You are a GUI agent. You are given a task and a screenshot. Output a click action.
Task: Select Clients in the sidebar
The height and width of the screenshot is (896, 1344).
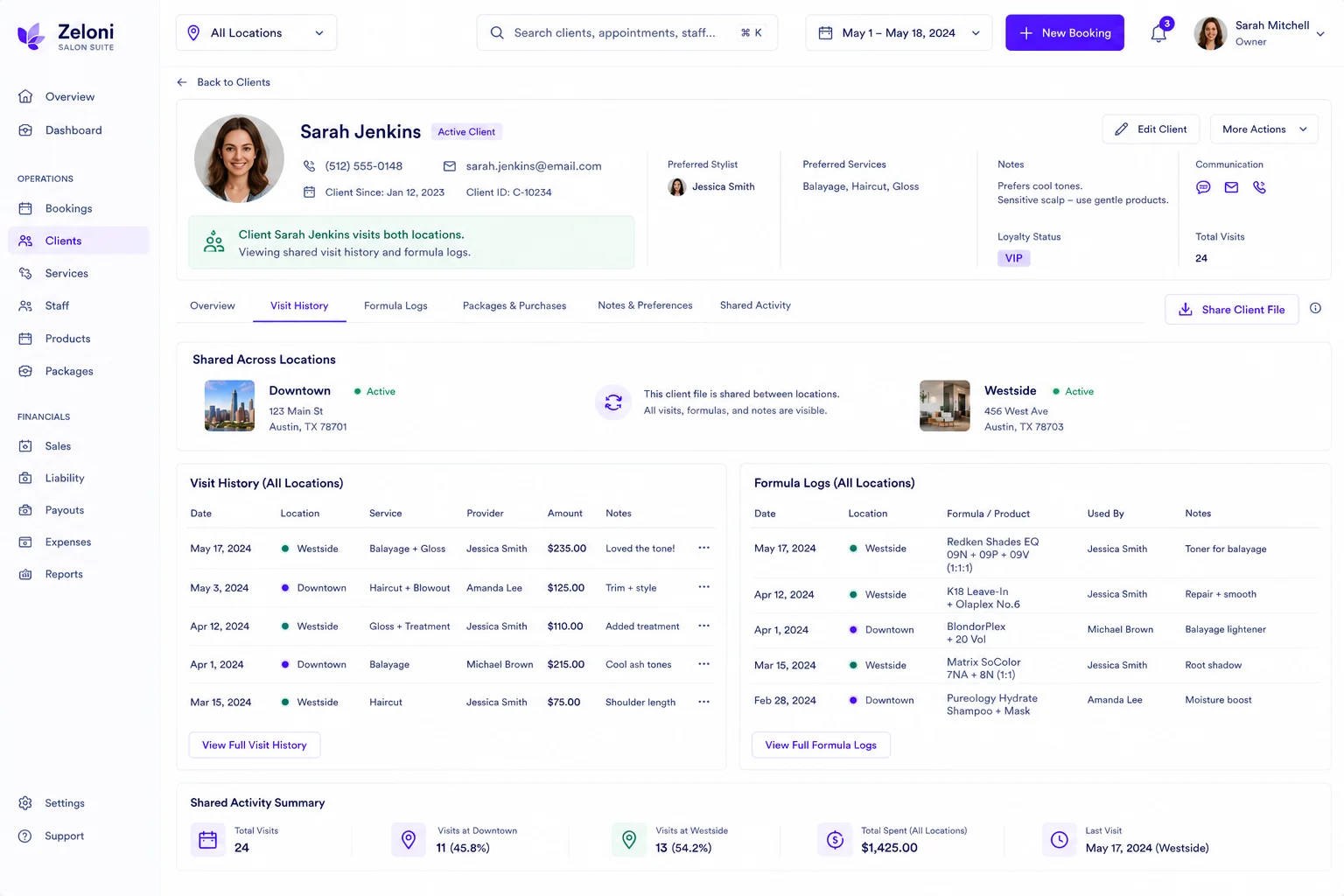coord(79,241)
